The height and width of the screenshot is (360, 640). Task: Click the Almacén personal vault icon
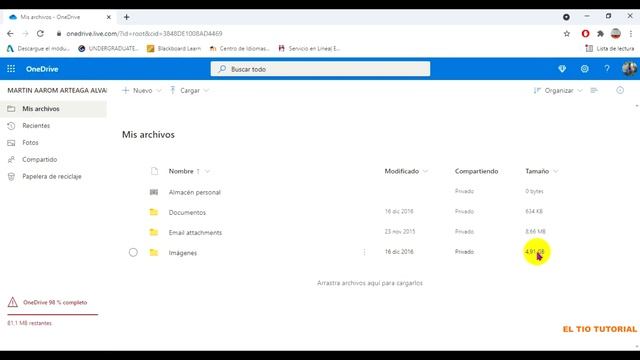click(154, 192)
